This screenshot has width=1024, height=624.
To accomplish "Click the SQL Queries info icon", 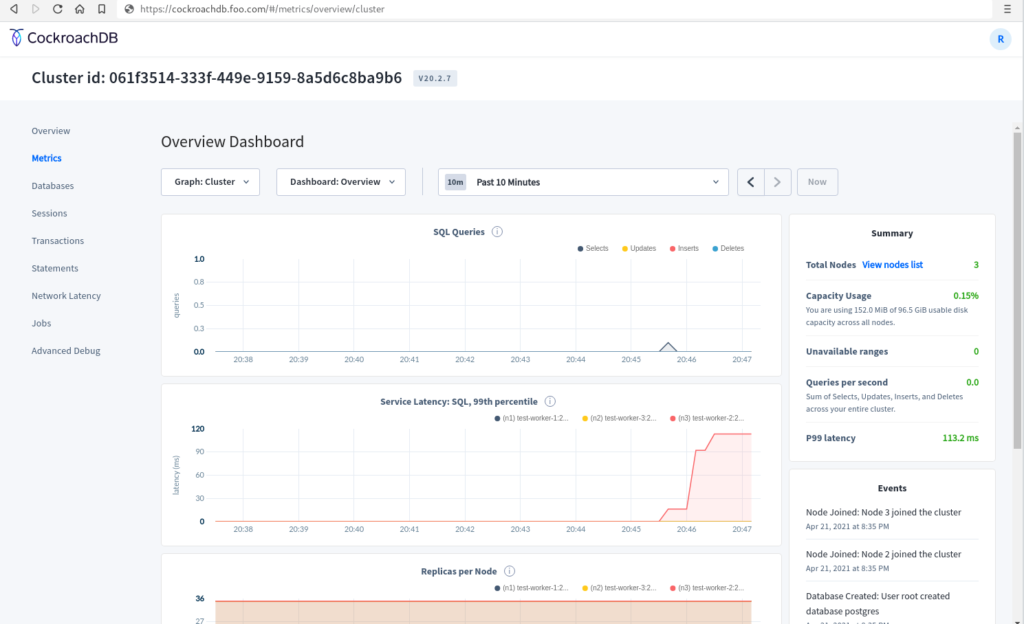I will pos(497,232).
